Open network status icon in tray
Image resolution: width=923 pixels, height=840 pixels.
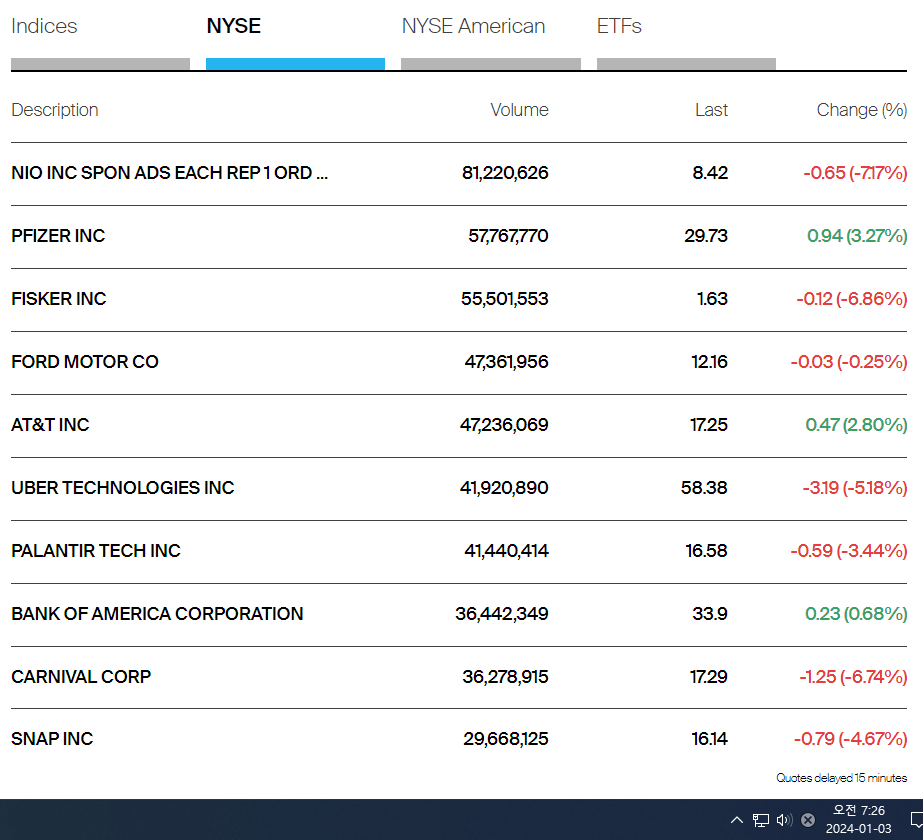pyautogui.click(x=761, y=819)
